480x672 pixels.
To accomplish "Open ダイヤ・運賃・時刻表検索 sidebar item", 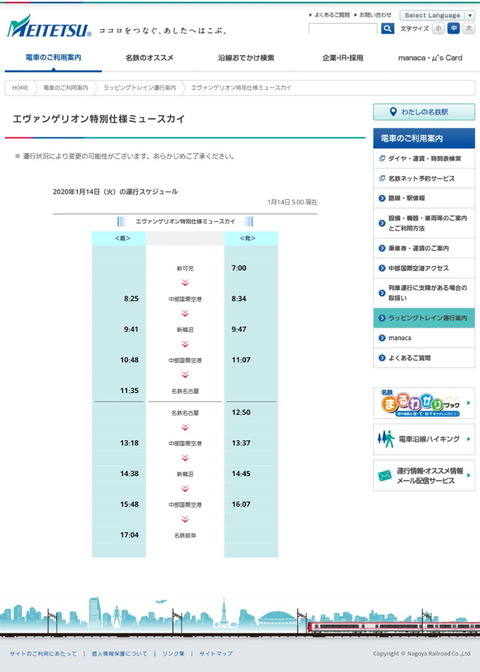I will click(424, 159).
